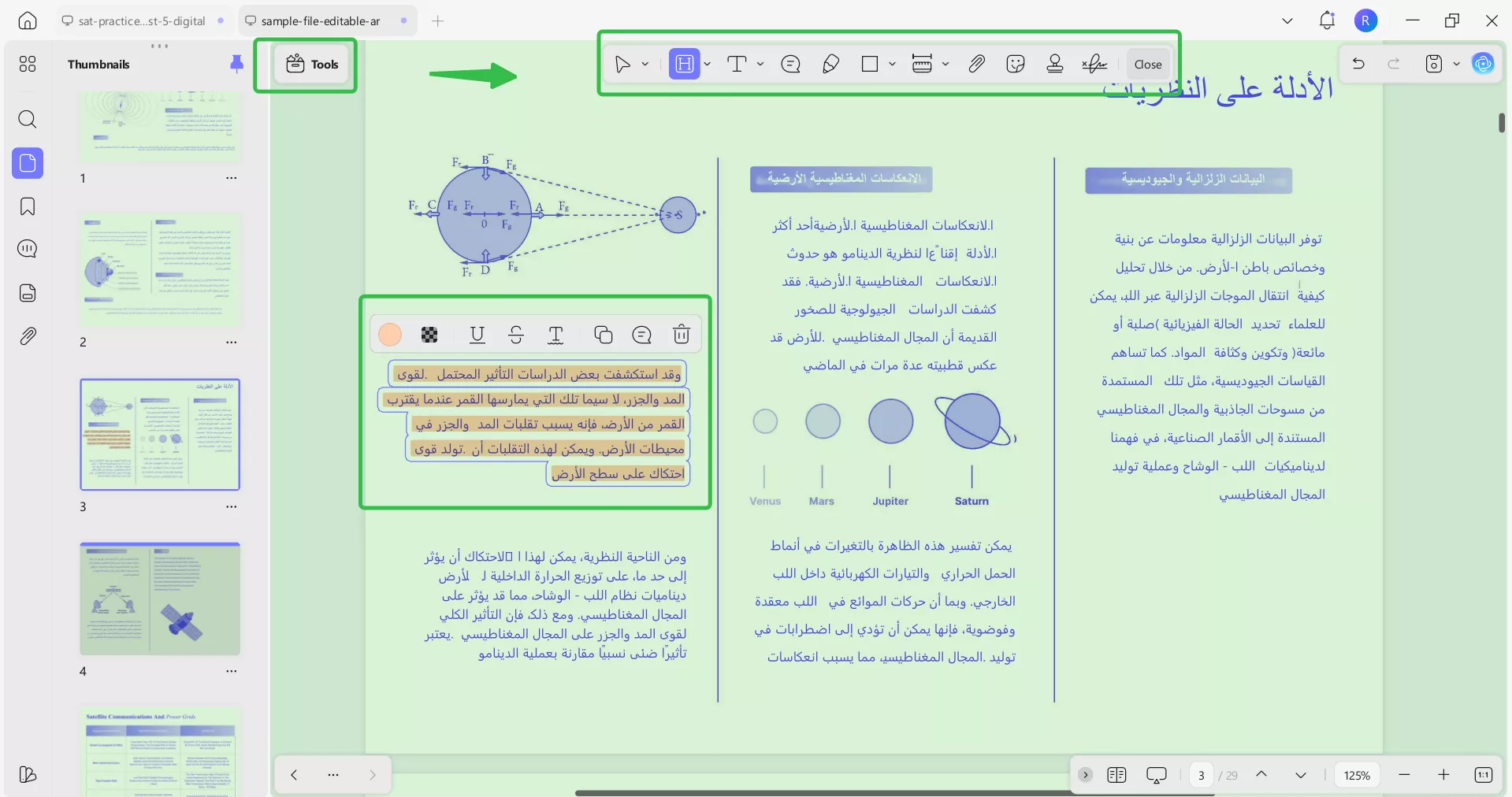The width and height of the screenshot is (1512, 797).
Task: Select the Stamp tool
Action: [x=1055, y=64]
